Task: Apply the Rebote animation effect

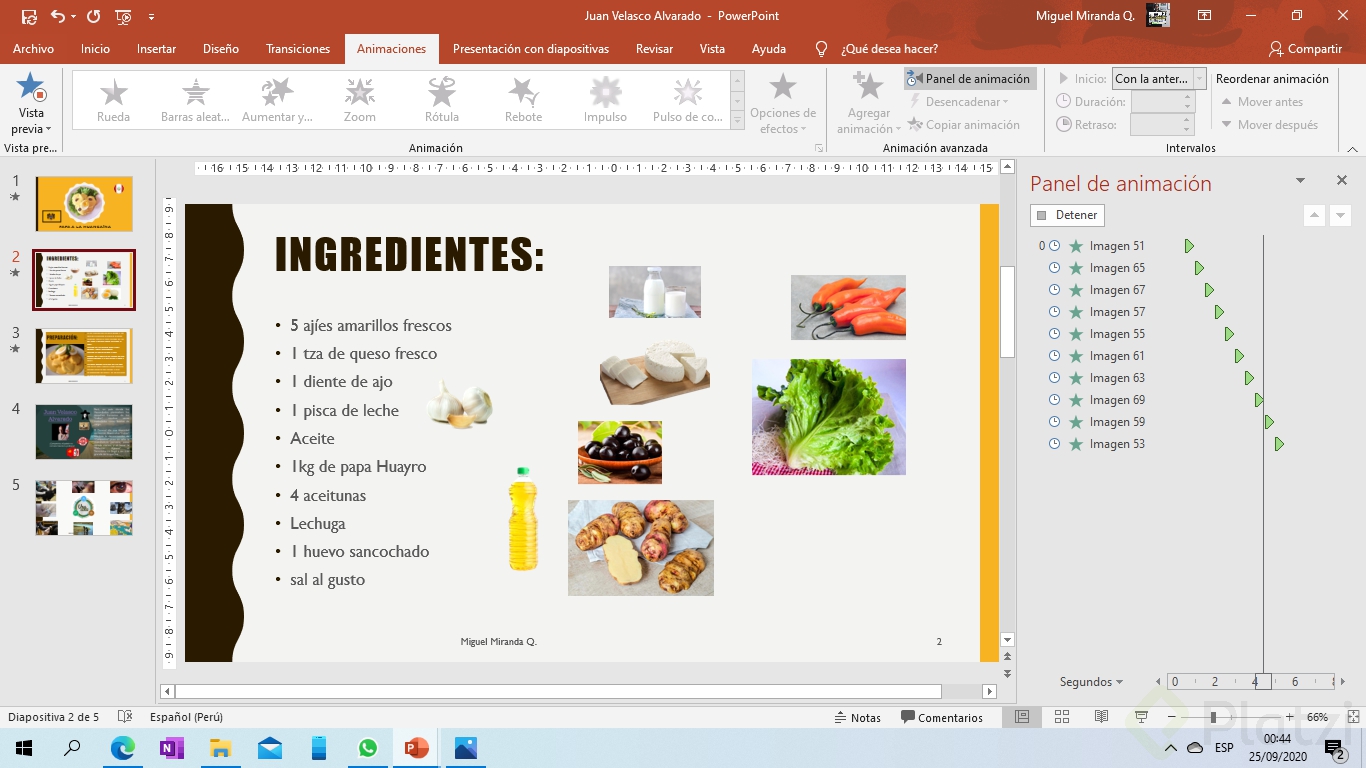Action: pos(523,100)
